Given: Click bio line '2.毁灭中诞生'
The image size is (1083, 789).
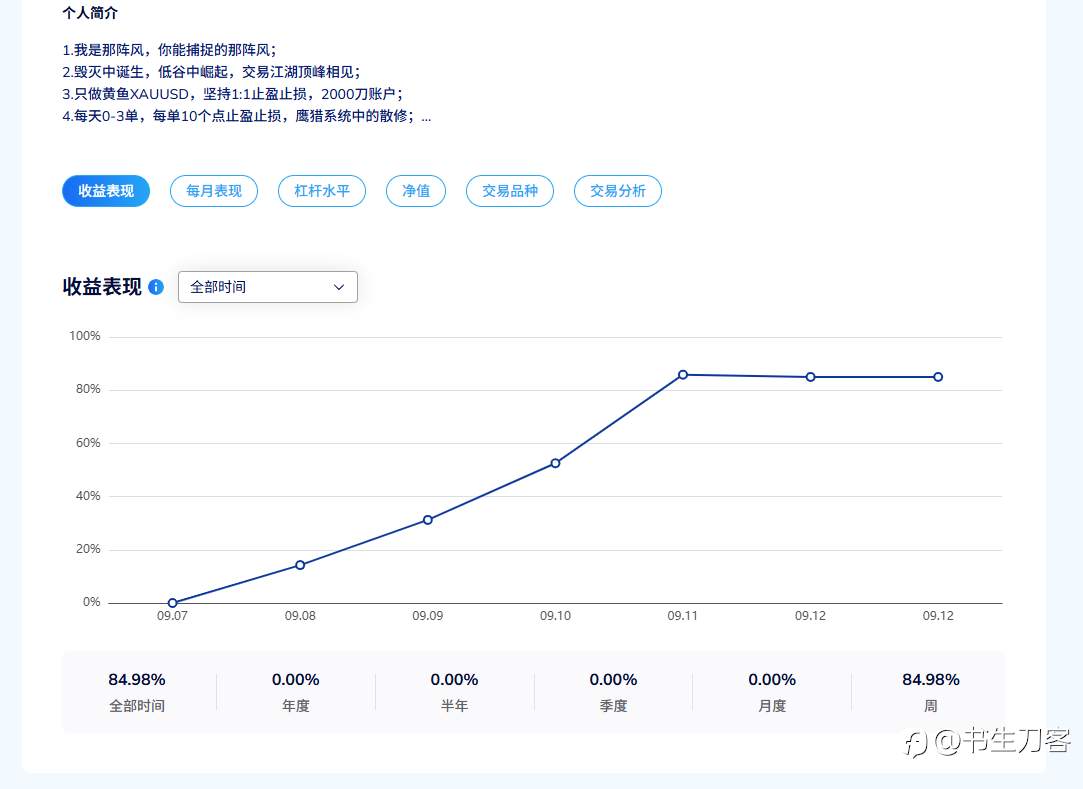Looking at the screenshot, I should point(211,72).
